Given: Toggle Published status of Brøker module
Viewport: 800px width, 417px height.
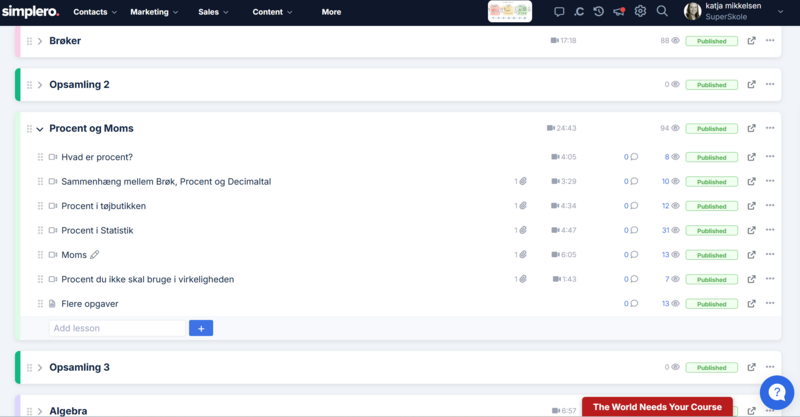Looking at the screenshot, I should tap(711, 41).
